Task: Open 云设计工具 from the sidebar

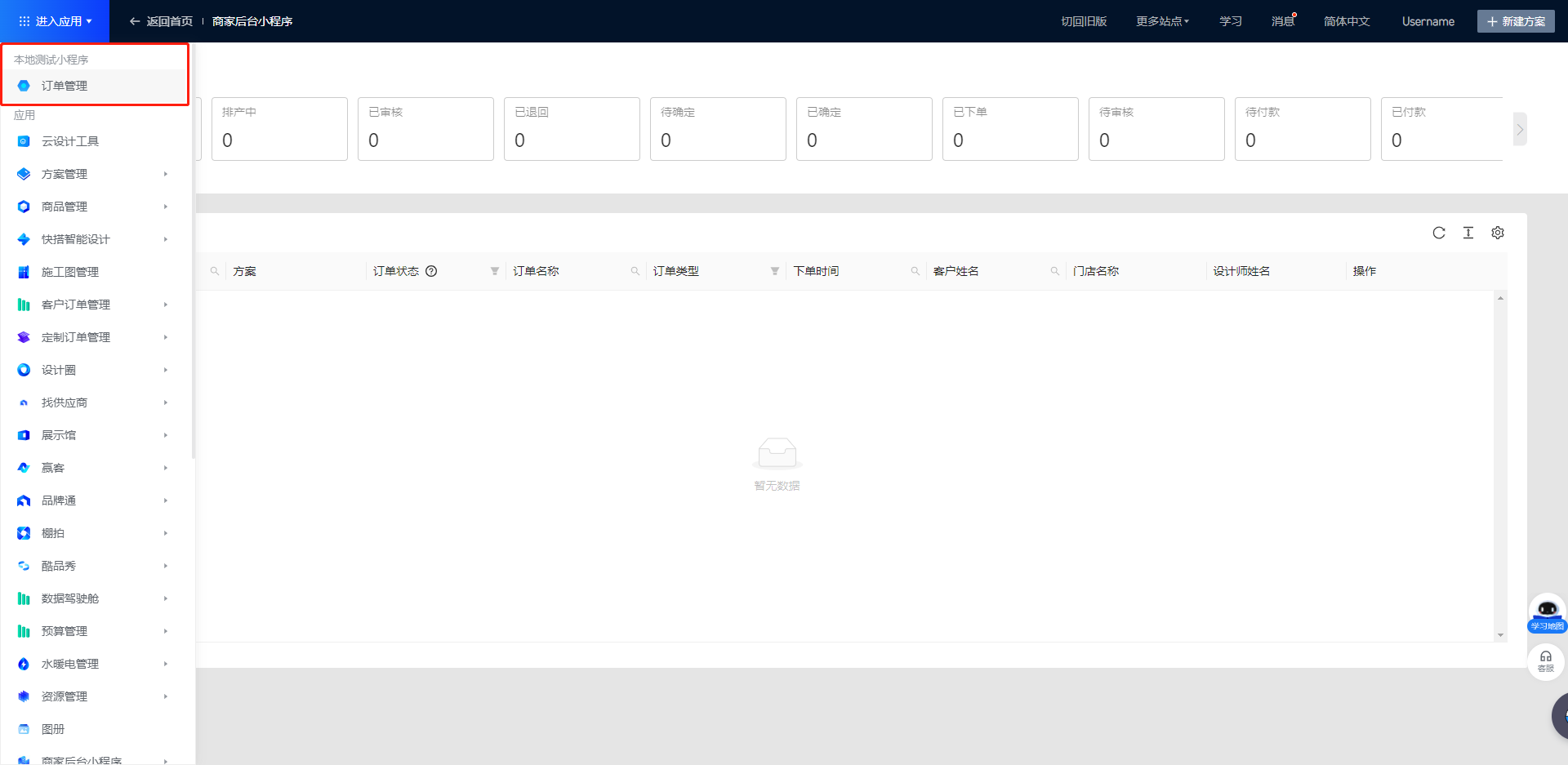Action: point(70,141)
